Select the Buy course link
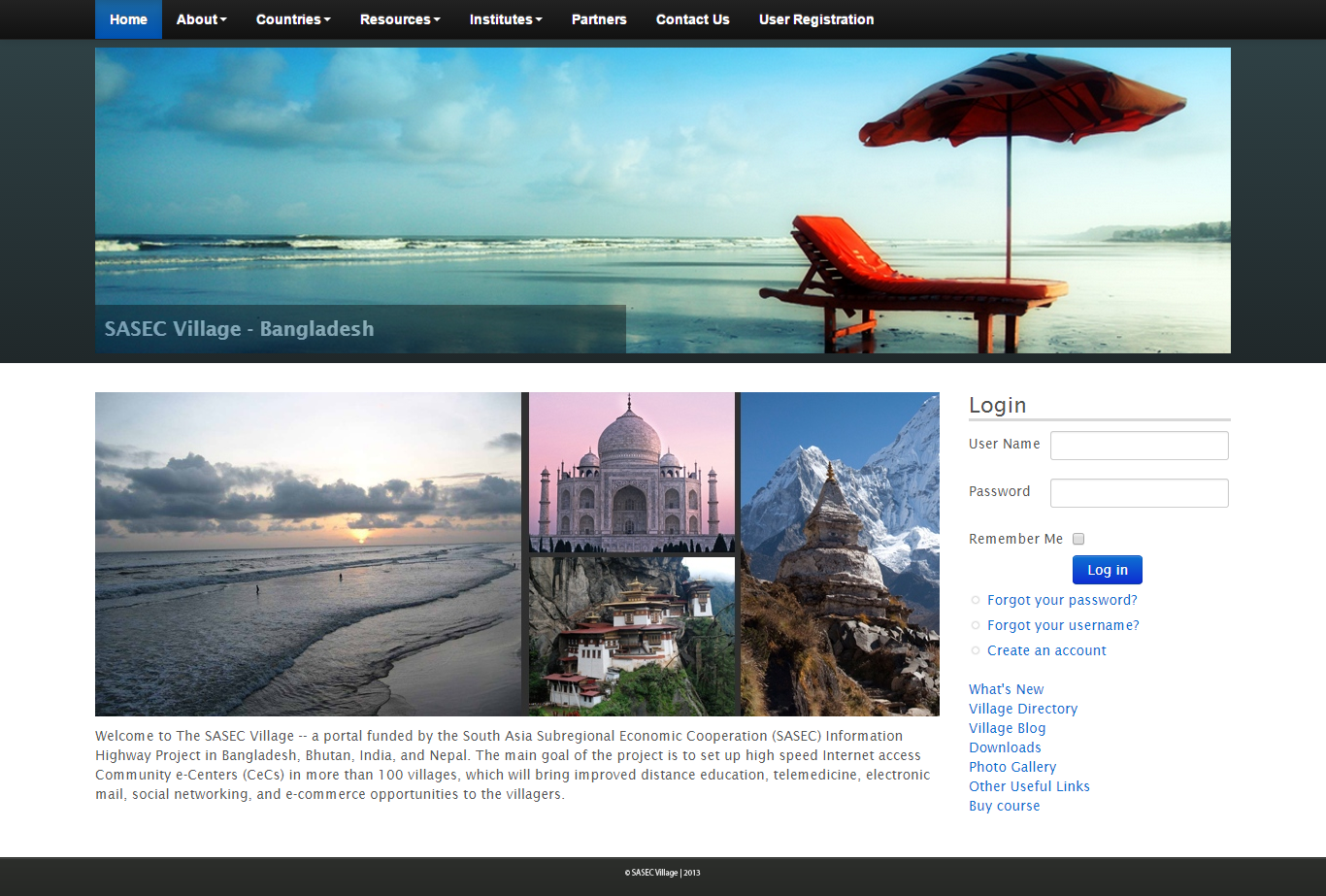Viewport: 1326px width, 896px height. 1004,806
